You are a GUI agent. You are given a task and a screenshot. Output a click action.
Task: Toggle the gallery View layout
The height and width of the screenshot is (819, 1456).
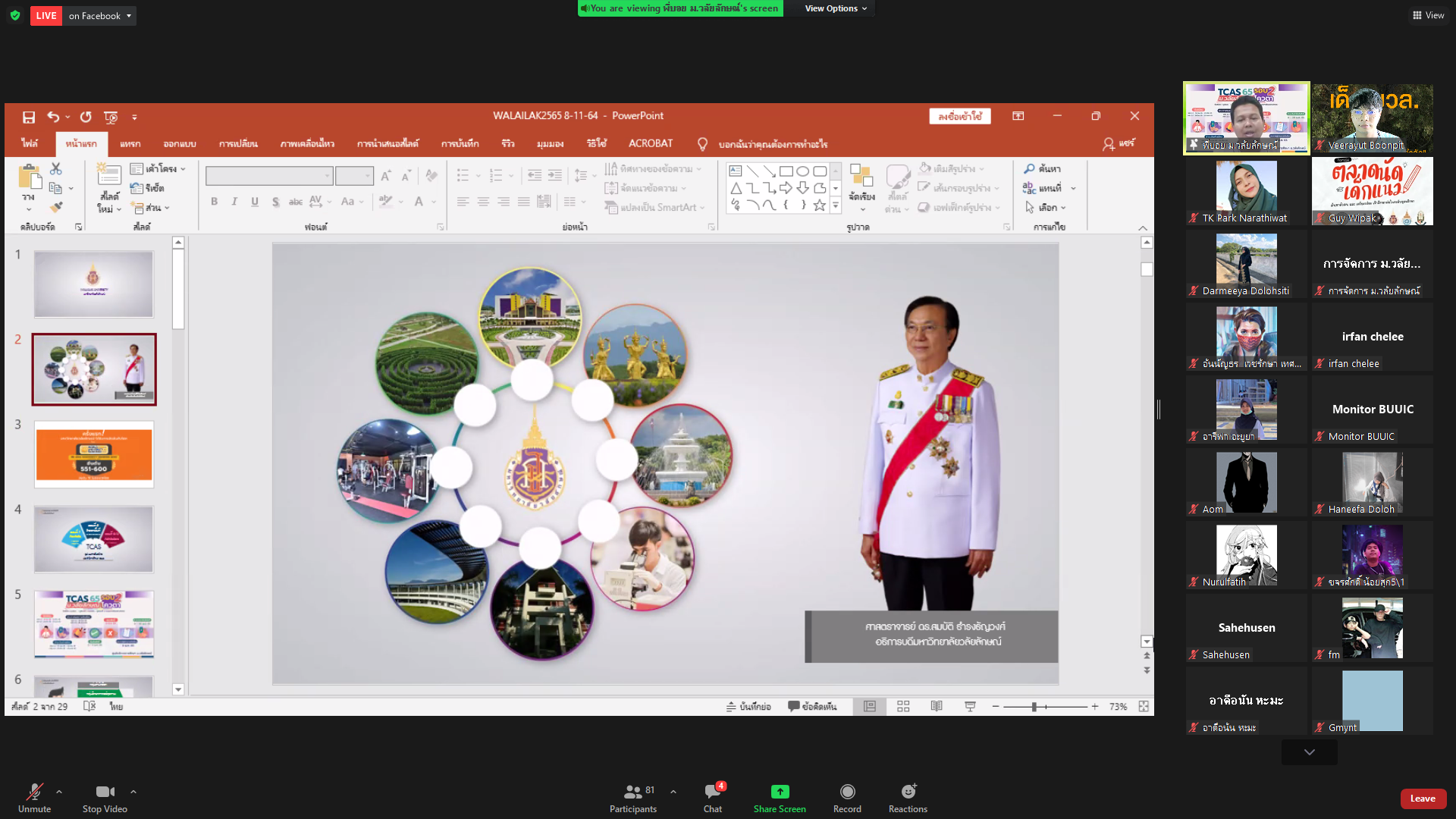coord(1428,15)
